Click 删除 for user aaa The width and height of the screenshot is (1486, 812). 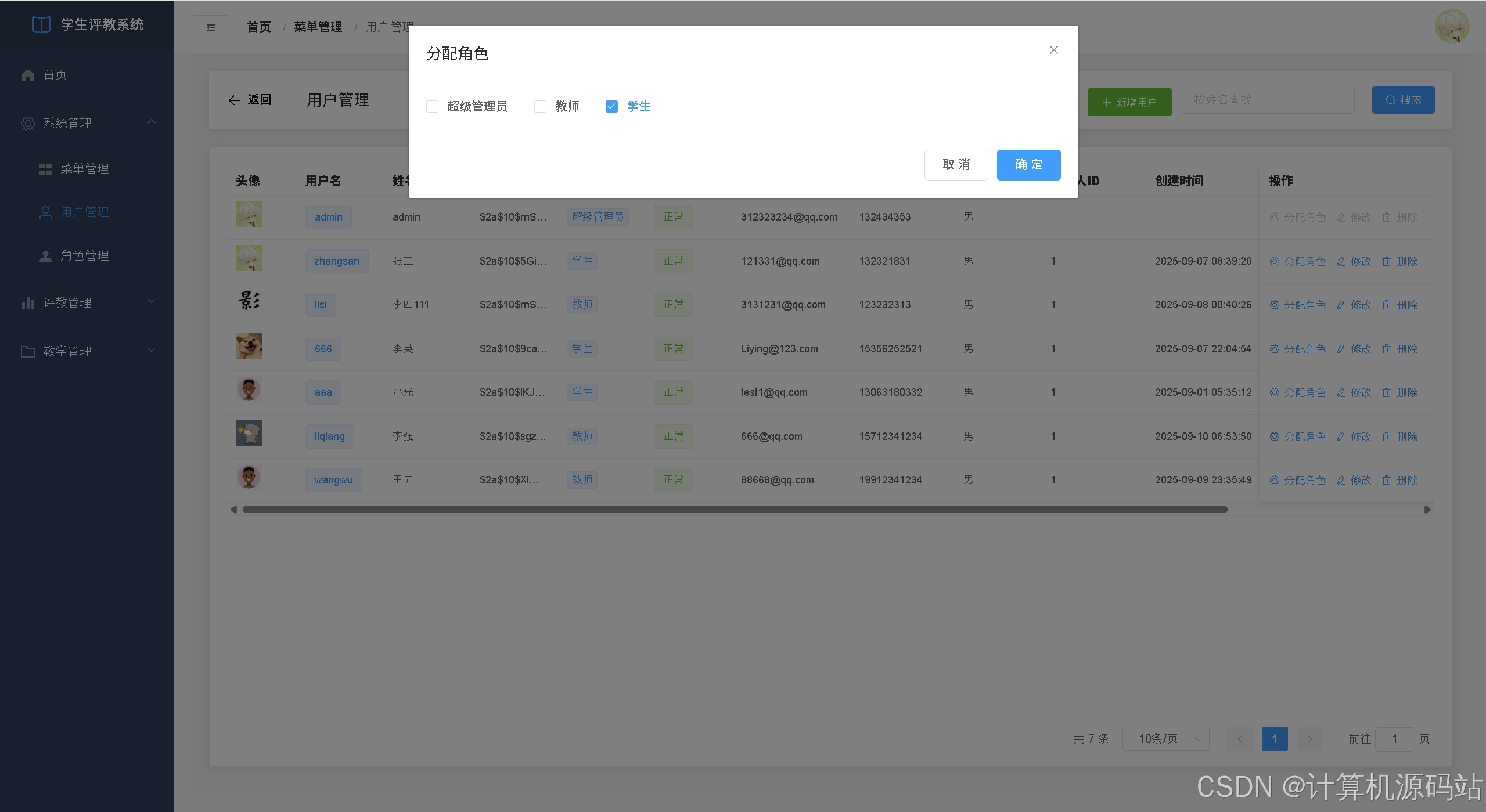(x=1400, y=392)
